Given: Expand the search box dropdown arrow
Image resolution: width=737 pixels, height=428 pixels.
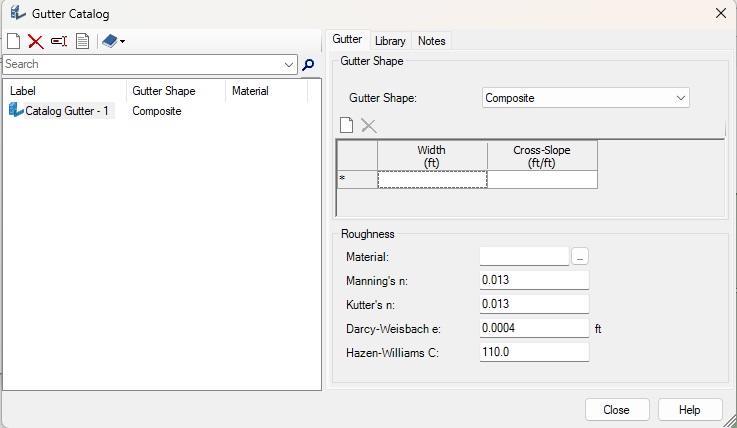Looking at the screenshot, I should 290,64.
